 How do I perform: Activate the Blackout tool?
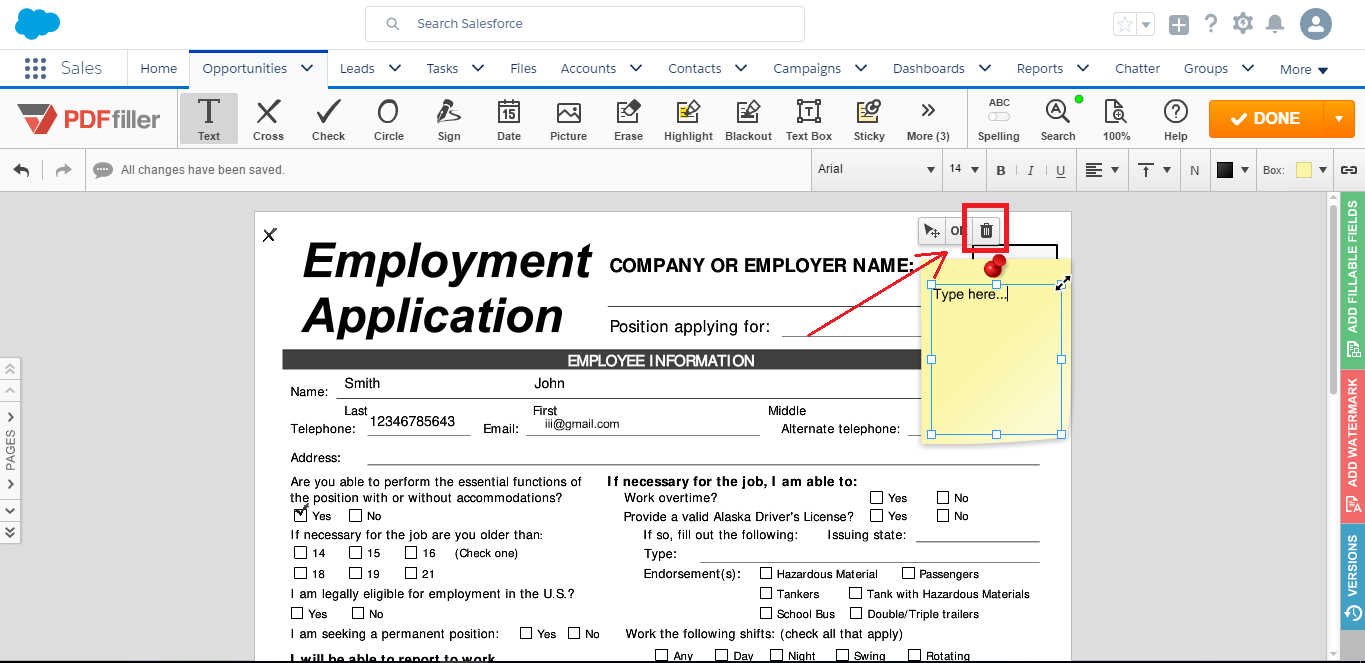tap(748, 119)
